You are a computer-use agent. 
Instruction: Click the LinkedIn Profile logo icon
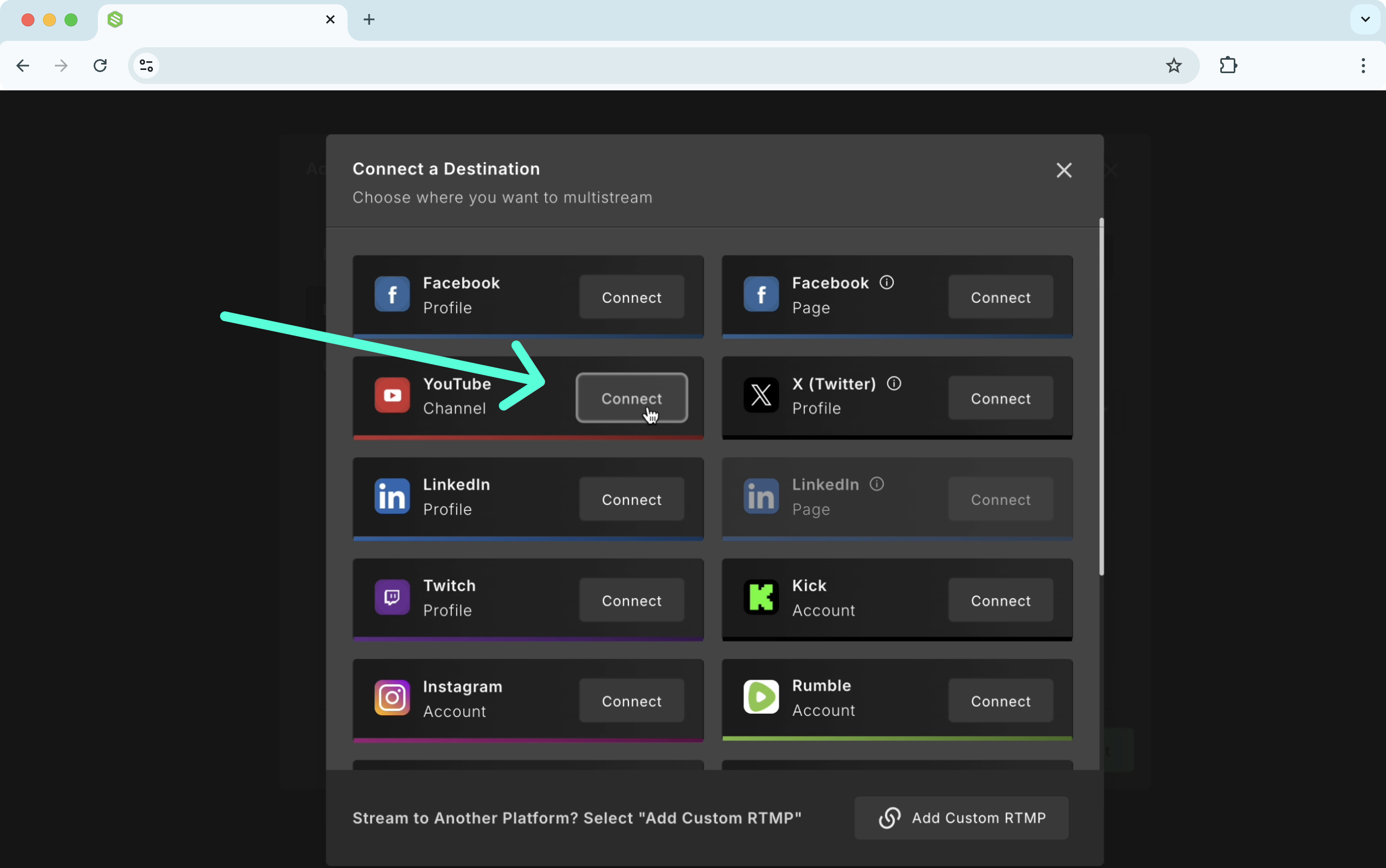pos(392,496)
